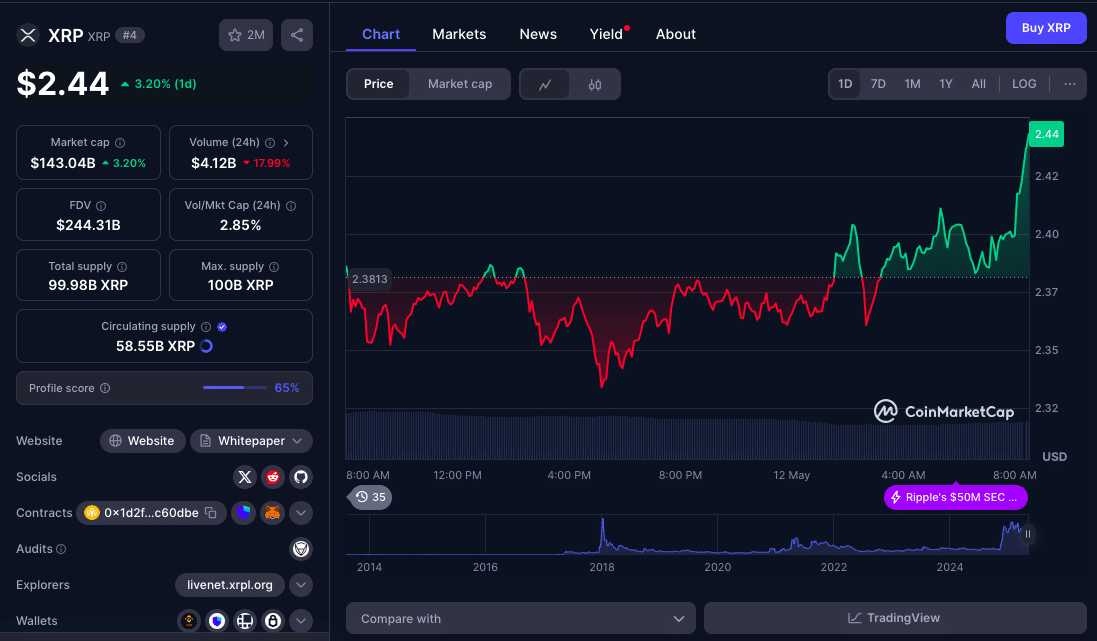The image size is (1097, 641).
Task: Select the first wallet icon in Wallets row
Action: (189, 621)
